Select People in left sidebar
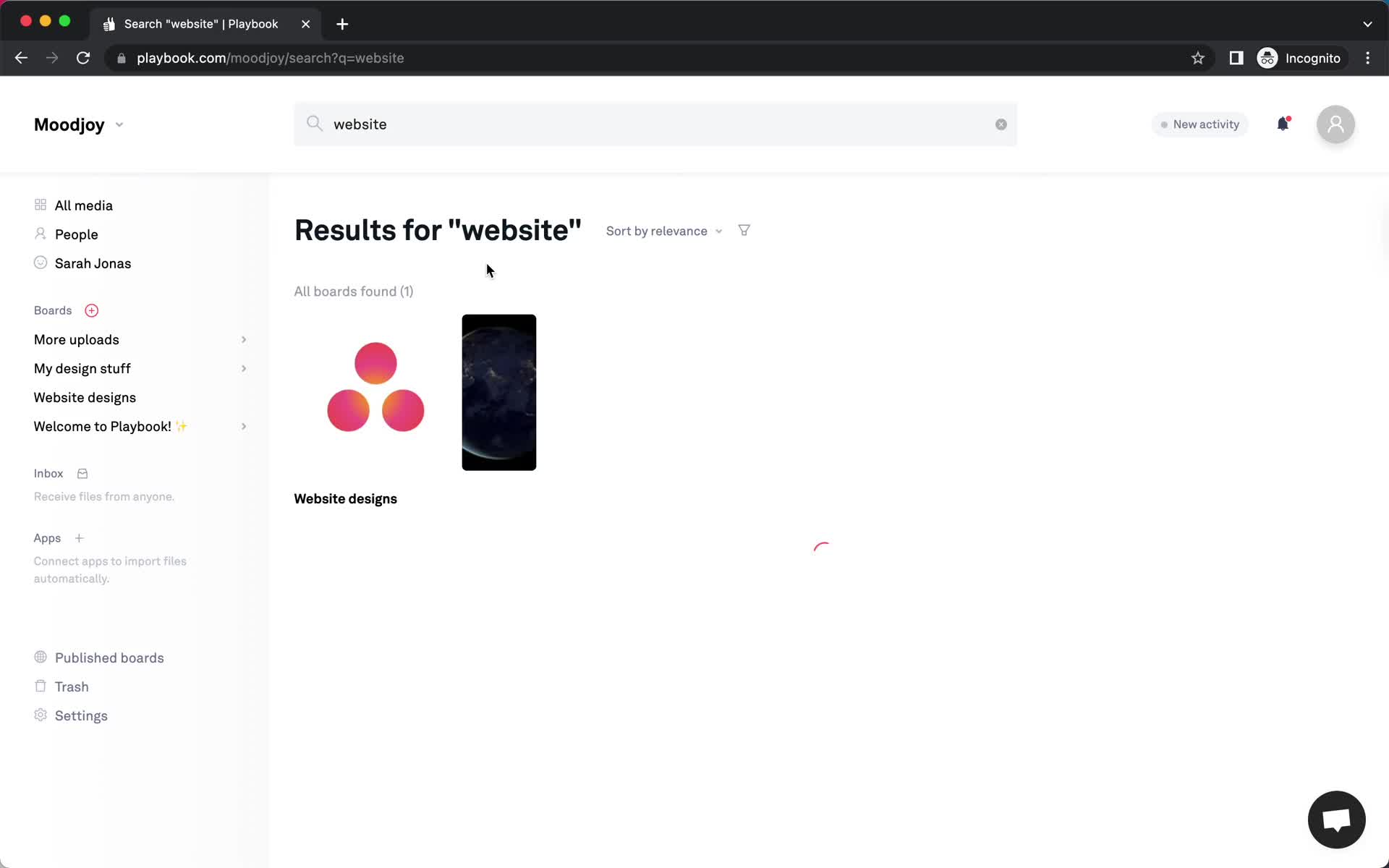This screenshot has height=868, width=1389. (76, 234)
